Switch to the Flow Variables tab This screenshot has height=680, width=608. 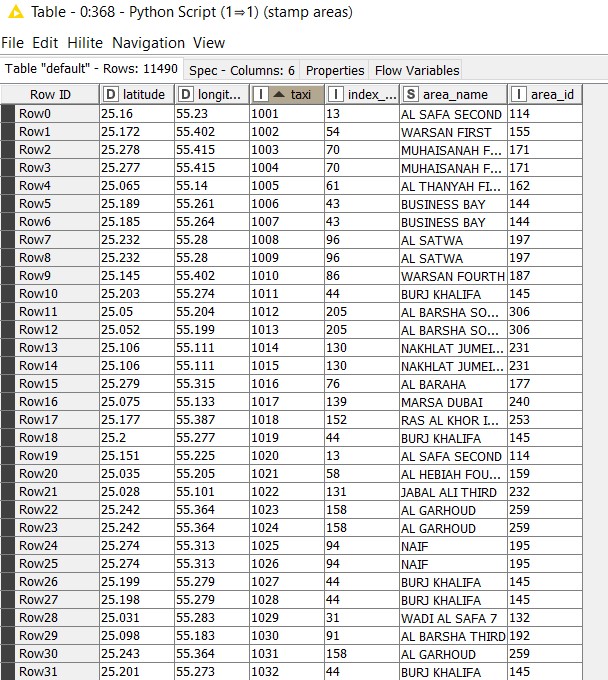pos(417,70)
